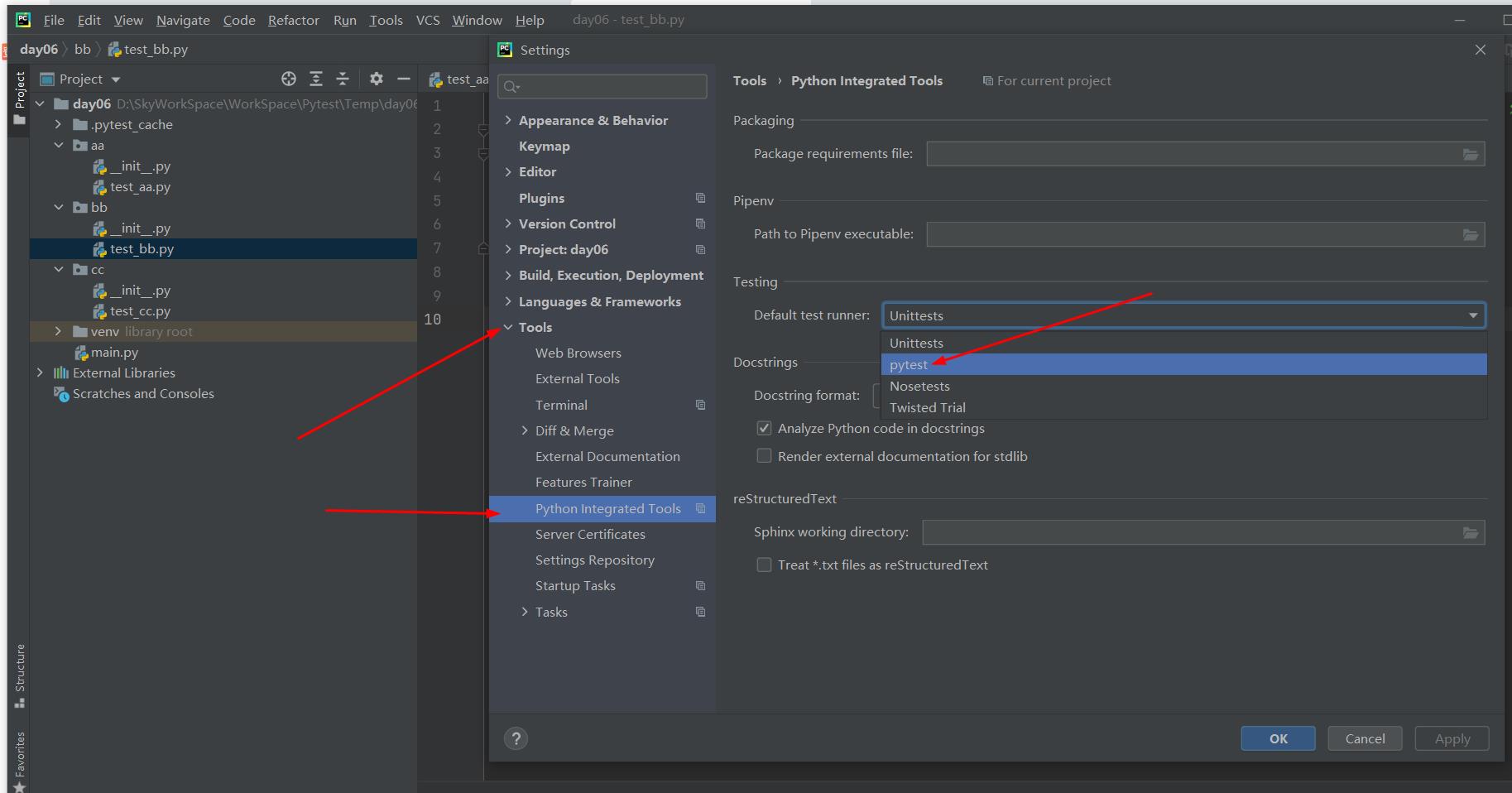Click the day06 breadcrumb in navigation bar
Screen dimensions: 1512x793
39,49
